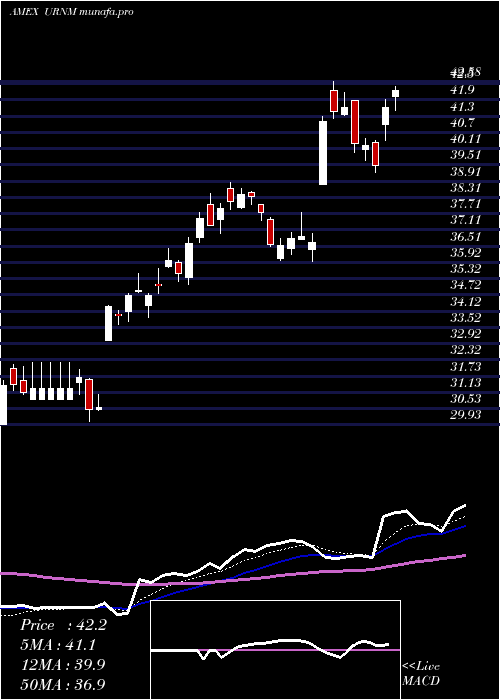Click the AMEX URNM munafa.pro title
The height and width of the screenshot is (700, 500).
pos(71,12)
